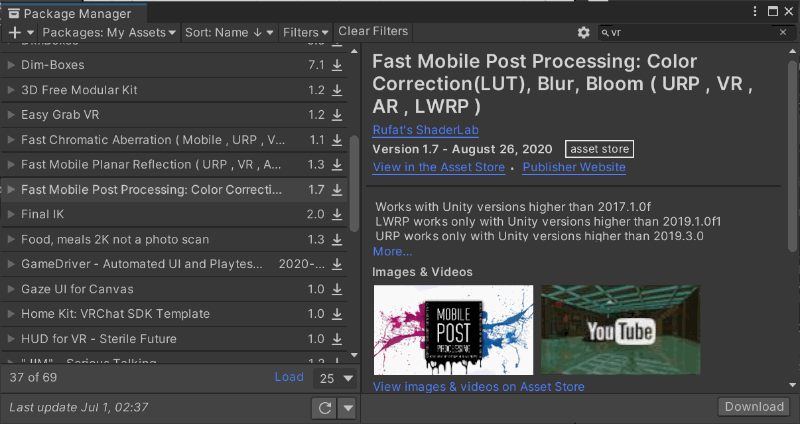Select HUD for VR - Sterile Future
The image size is (800, 424).
(x=98, y=339)
